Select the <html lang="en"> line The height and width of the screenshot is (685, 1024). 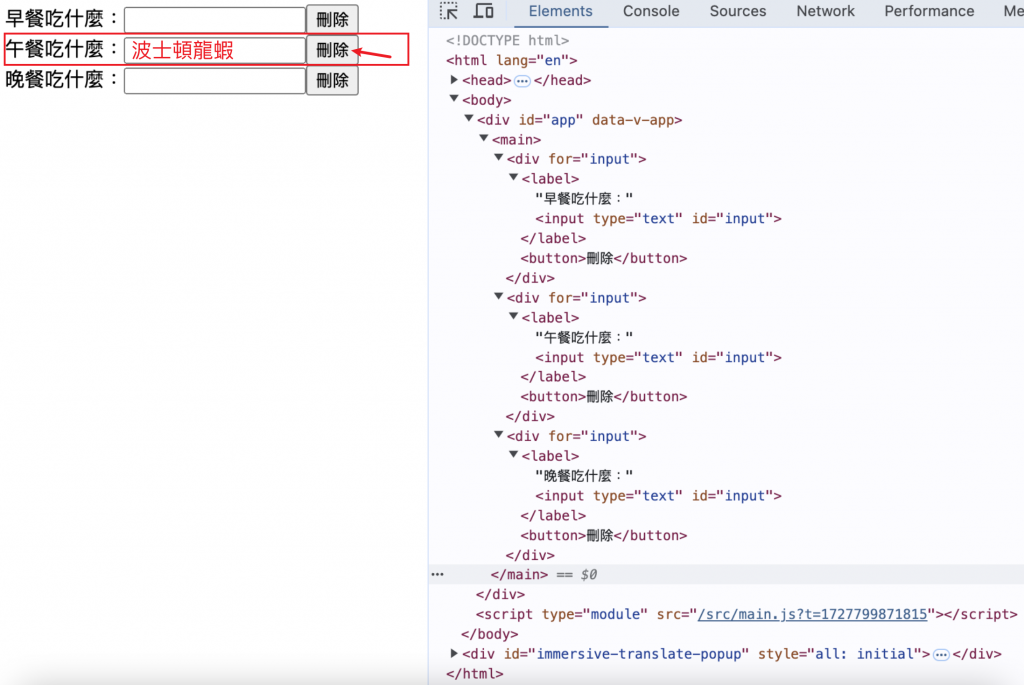tap(511, 61)
